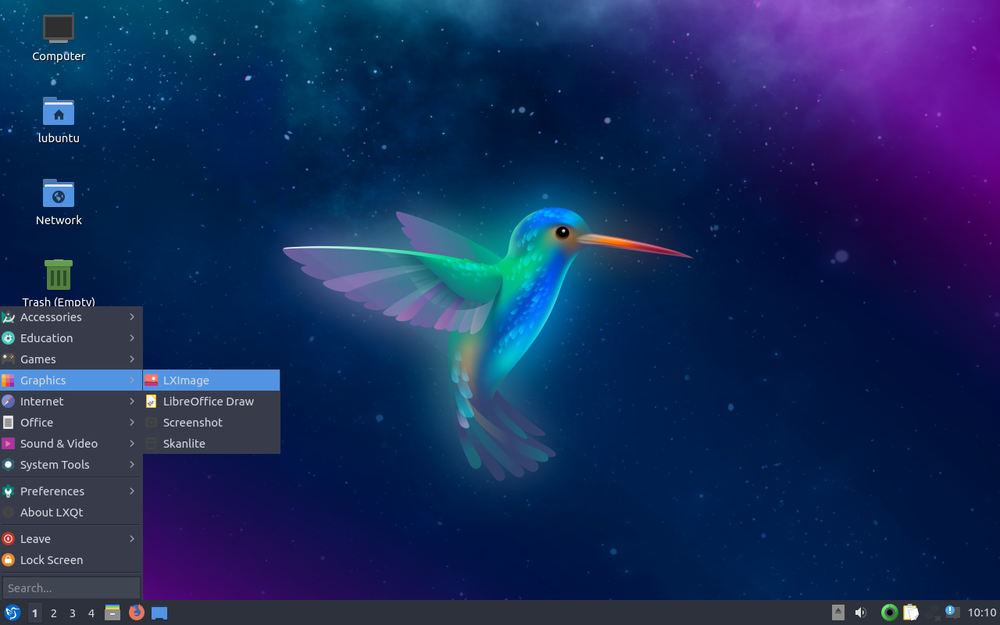This screenshot has height=625, width=1000.
Task: Open QTerminal from the taskbar
Action: tap(159, 613)
